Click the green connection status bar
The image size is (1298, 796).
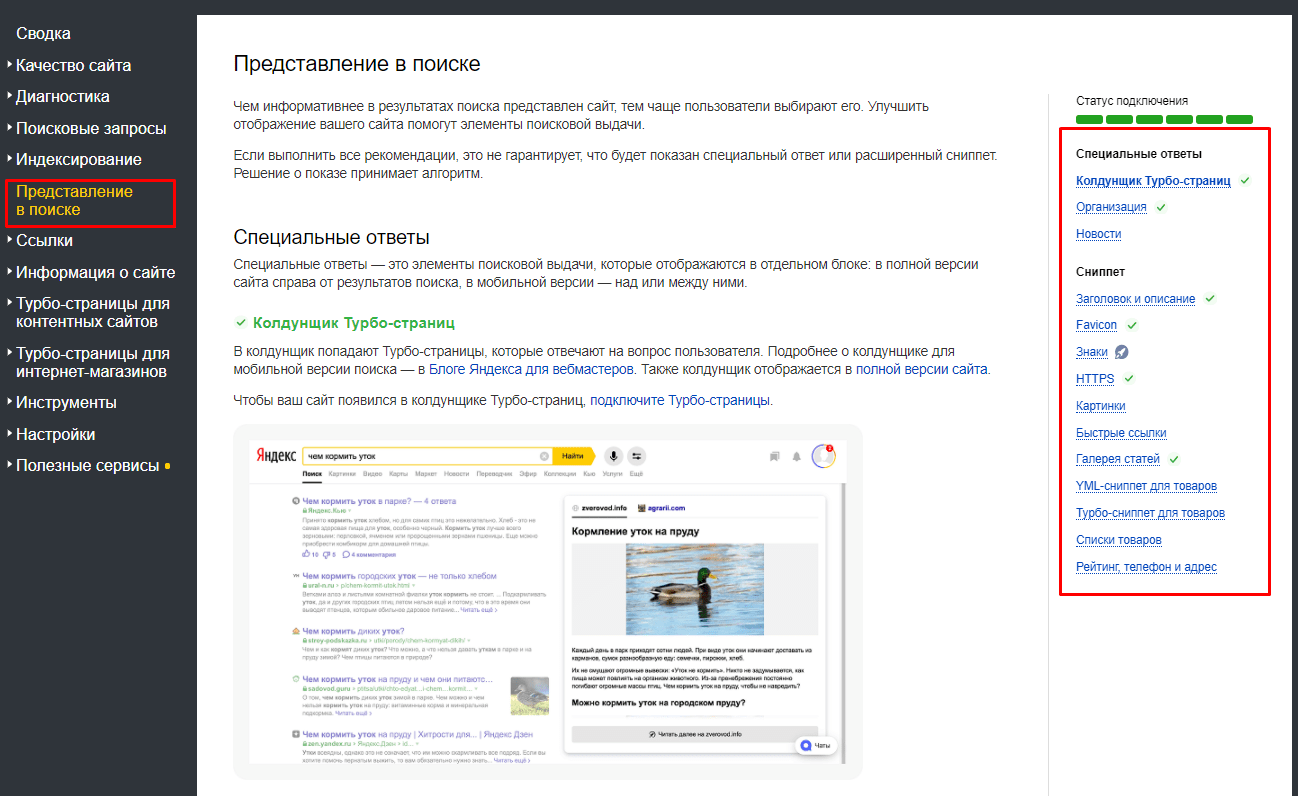point(1164,119)
